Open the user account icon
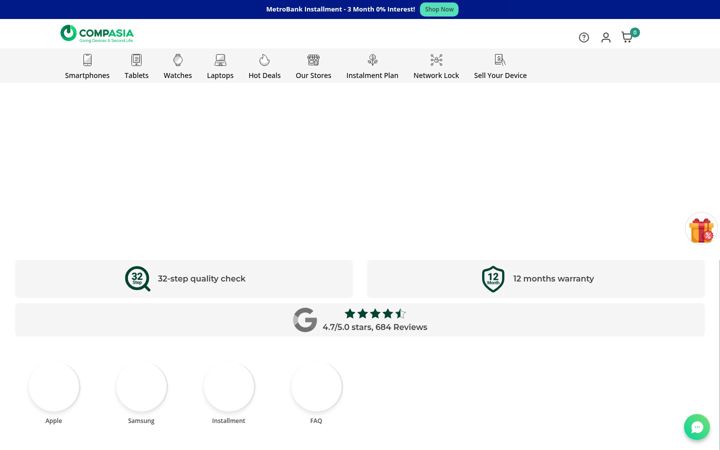 pyautogui.click(x=606, y=38)
